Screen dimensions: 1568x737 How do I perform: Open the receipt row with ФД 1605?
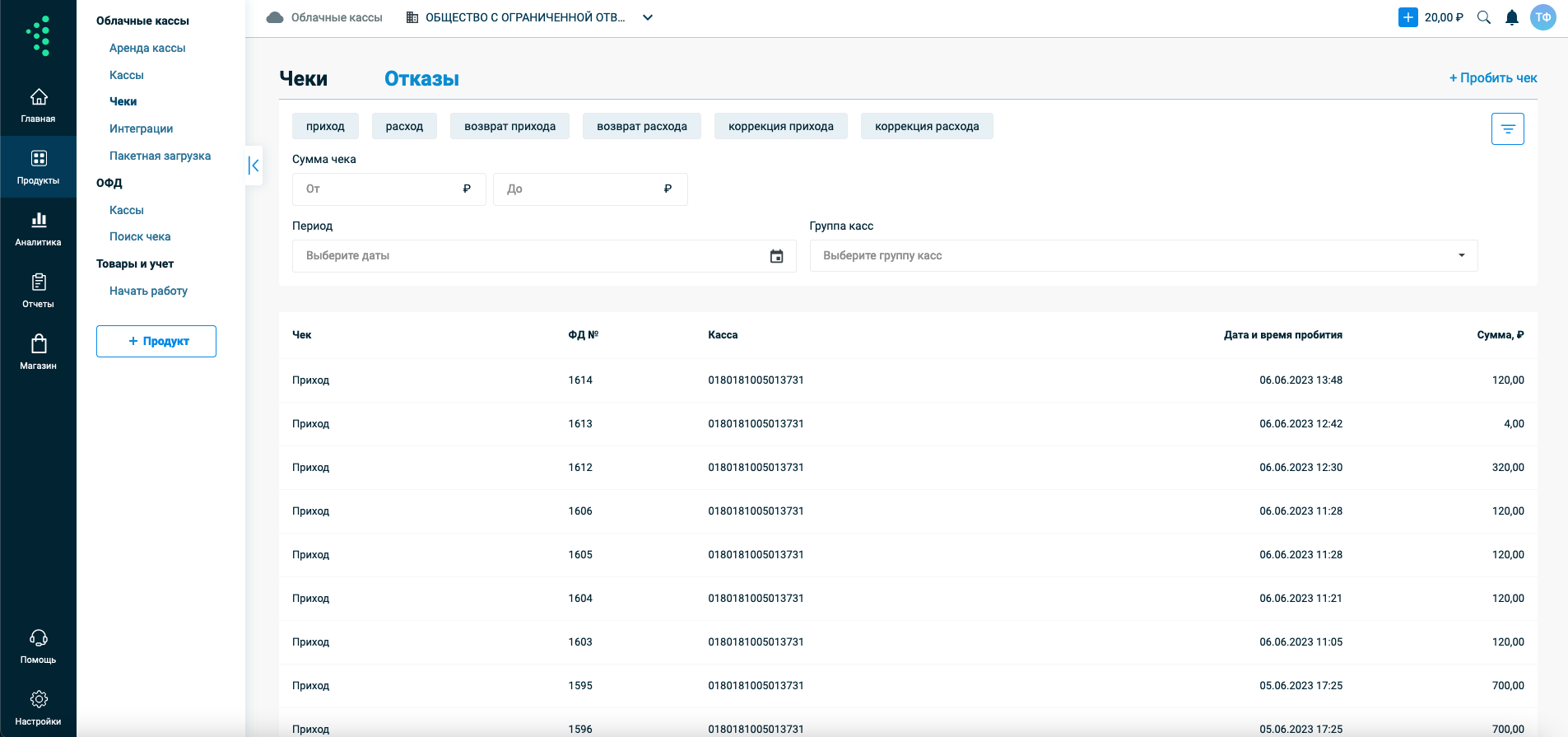908,555
